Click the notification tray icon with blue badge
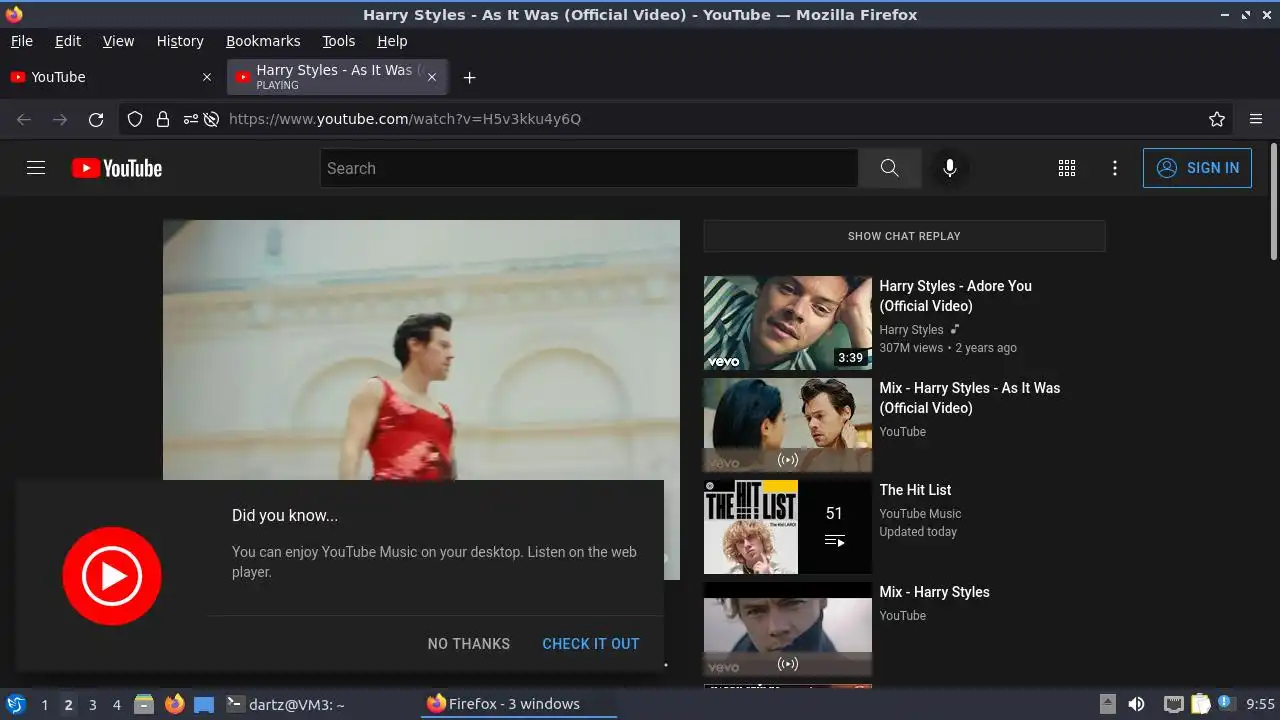Image resolution: width=1280 pixels, height=720 pixels. click(x=1225, y=704)
